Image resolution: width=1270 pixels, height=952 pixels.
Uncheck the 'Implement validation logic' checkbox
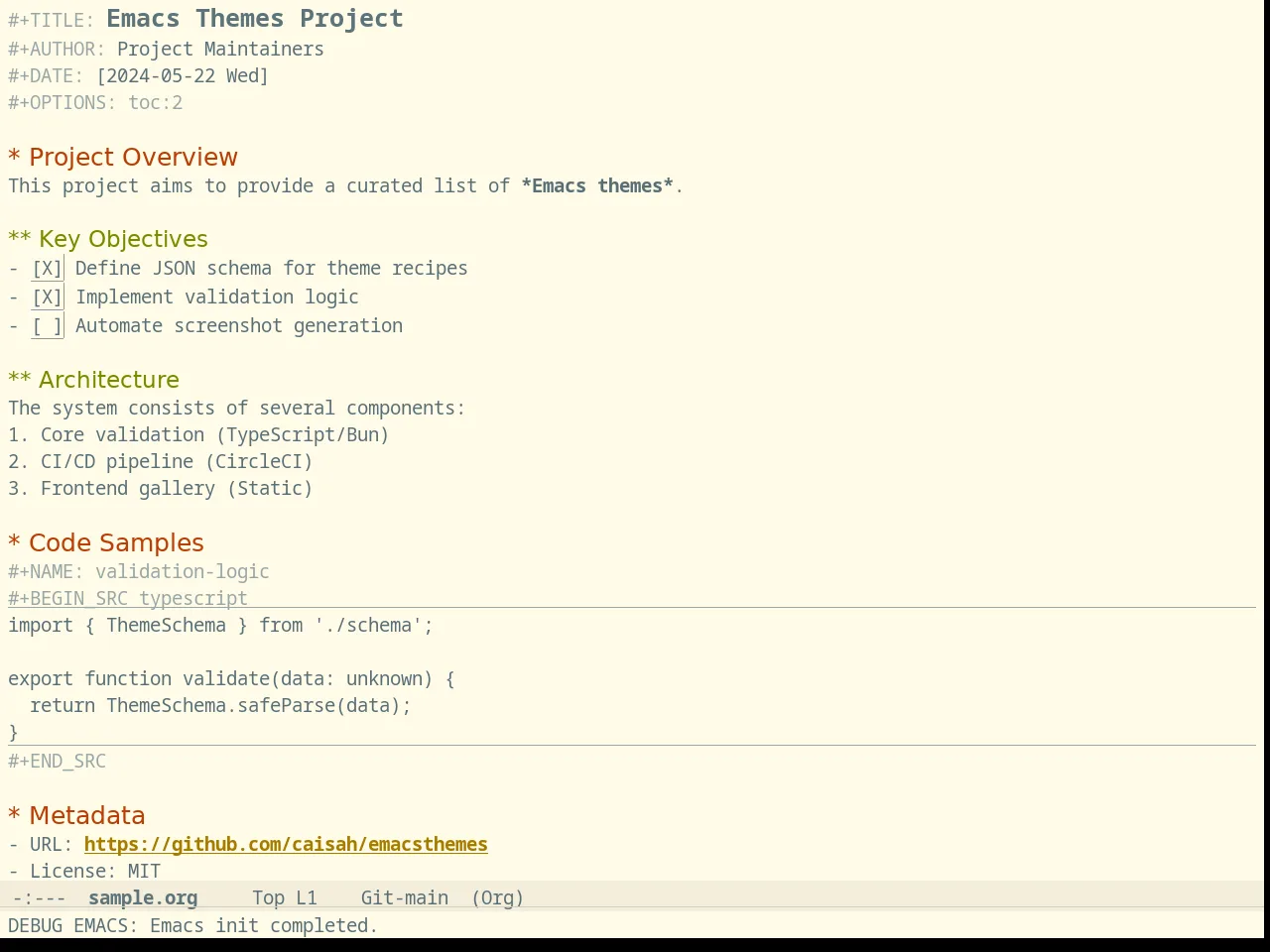pos(48,297)
